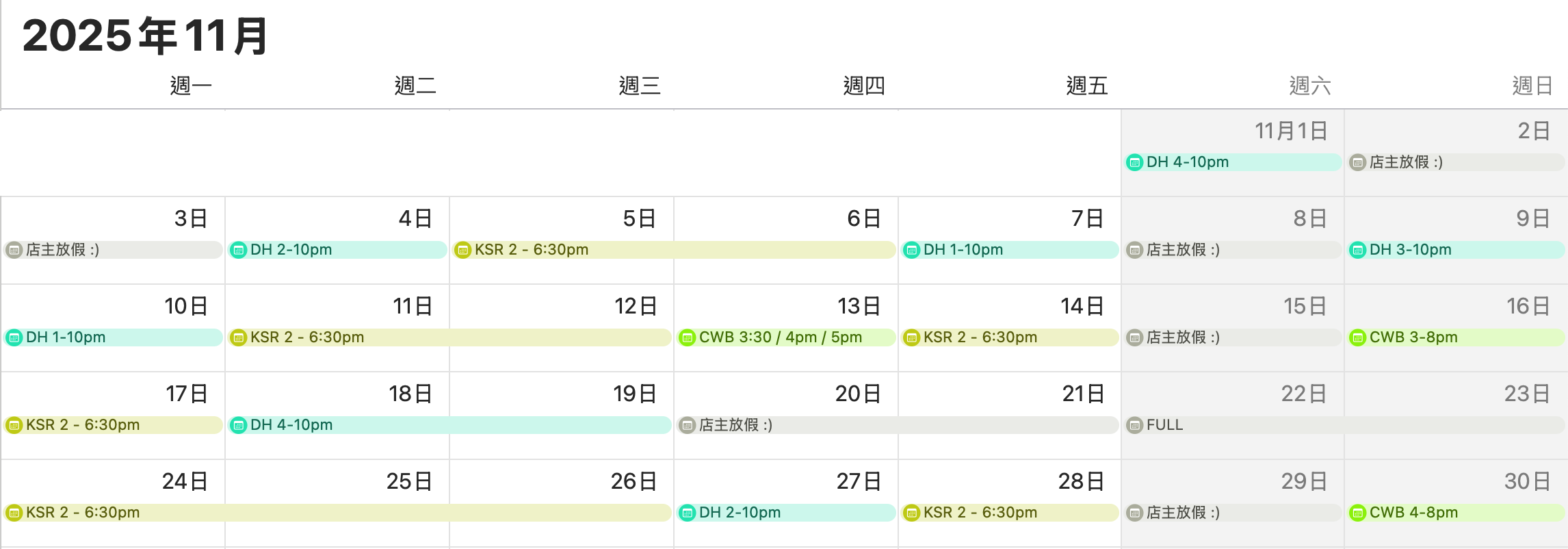The image size is (1568, 549).
Task: Click KSR 2 - 6:30pm event icon on the 5th
Action: (x=462, y=250)
